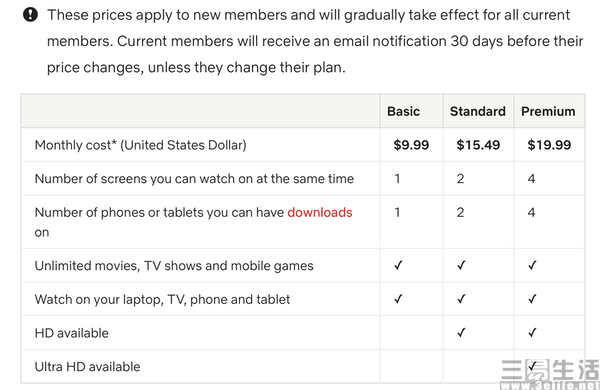Select the Basic column header

[x=403, y=111]
